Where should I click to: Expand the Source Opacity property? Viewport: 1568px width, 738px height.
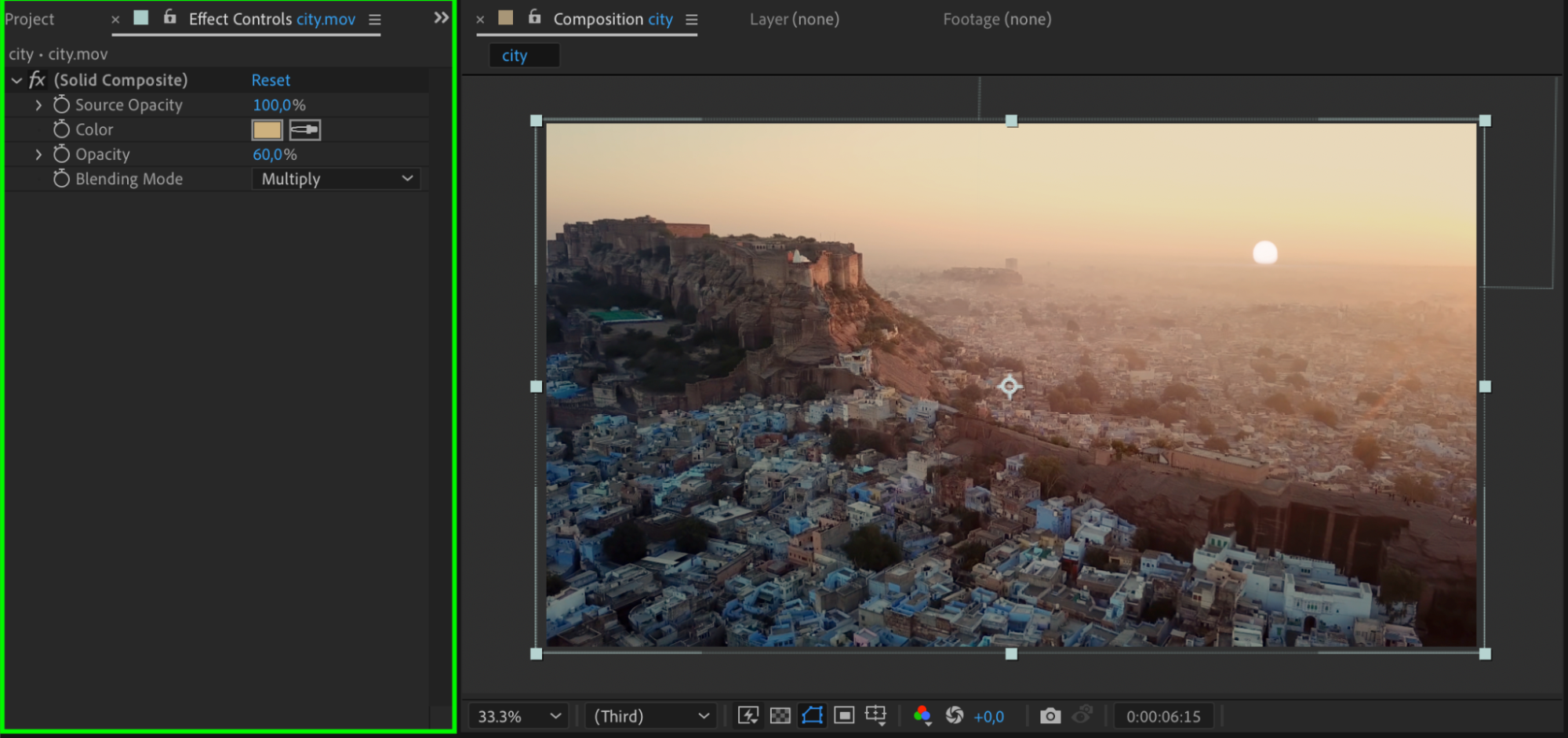tap(38, 105)
